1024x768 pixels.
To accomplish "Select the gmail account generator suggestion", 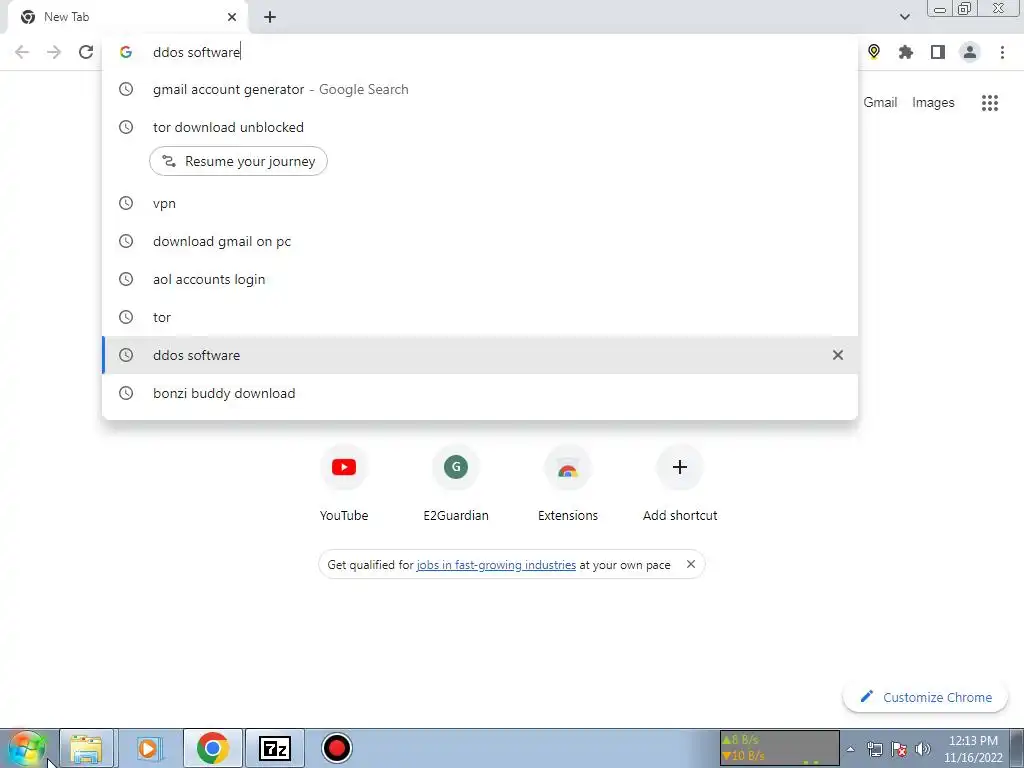I will pyautogui.click(x=480, y=89).
